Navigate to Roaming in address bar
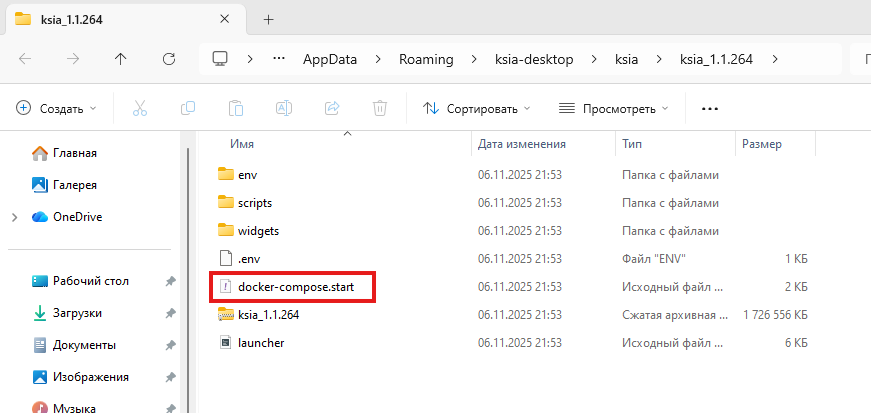This screenshot has height=413, width=871. (426, 59)
